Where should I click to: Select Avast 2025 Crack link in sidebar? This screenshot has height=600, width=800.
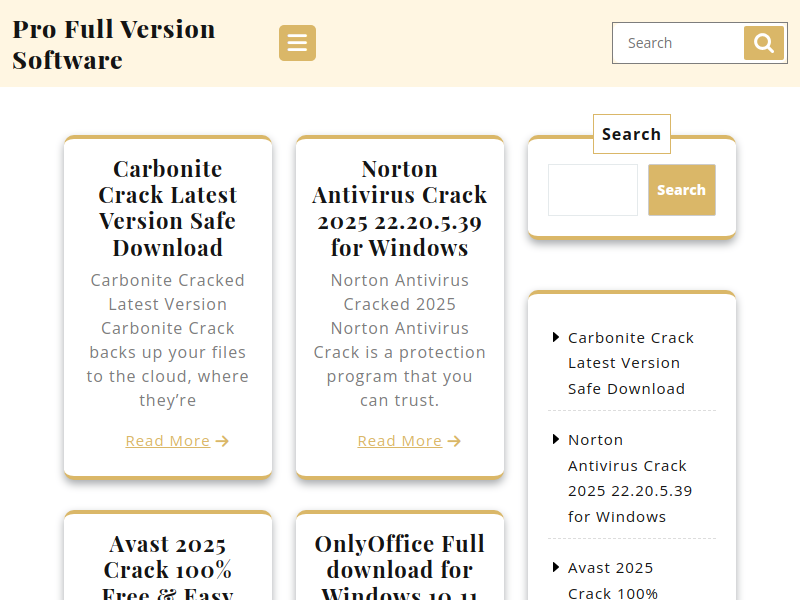(612, 580)
